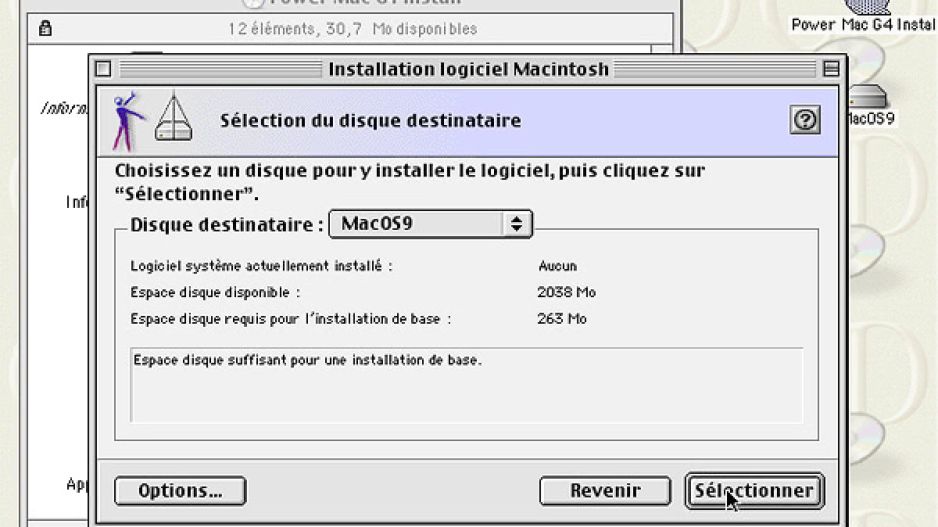938x527 pixels.
Task: Click the Revenir button
Action: coord(605,491)
